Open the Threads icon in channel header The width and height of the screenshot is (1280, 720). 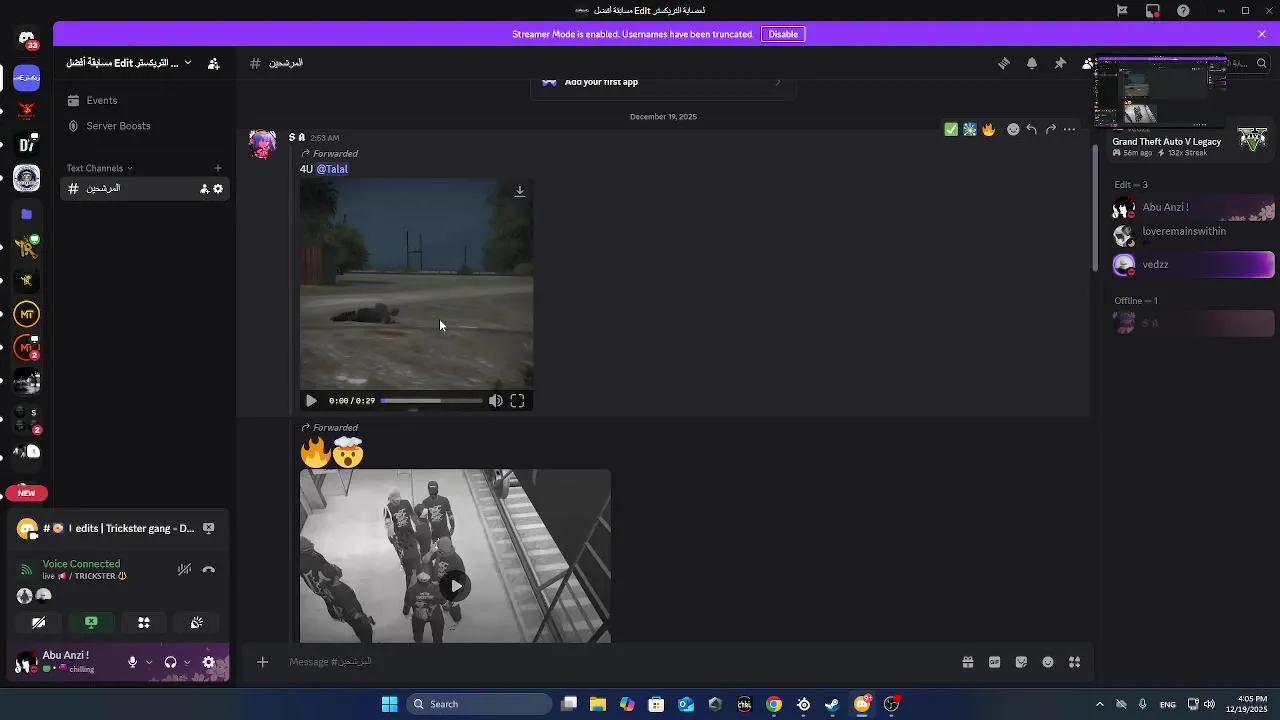point(1004,63)
